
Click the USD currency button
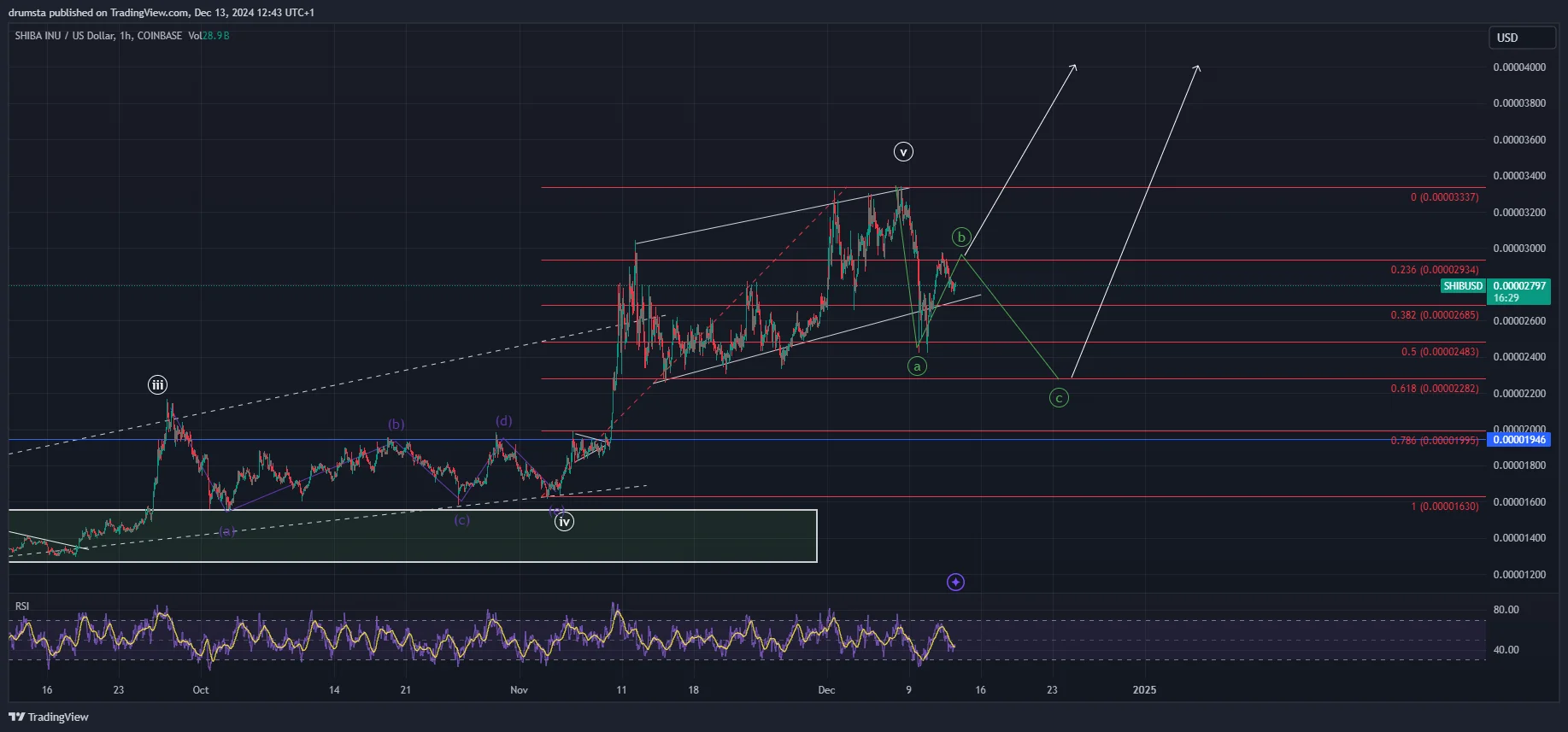click(x=1524, y=38)
